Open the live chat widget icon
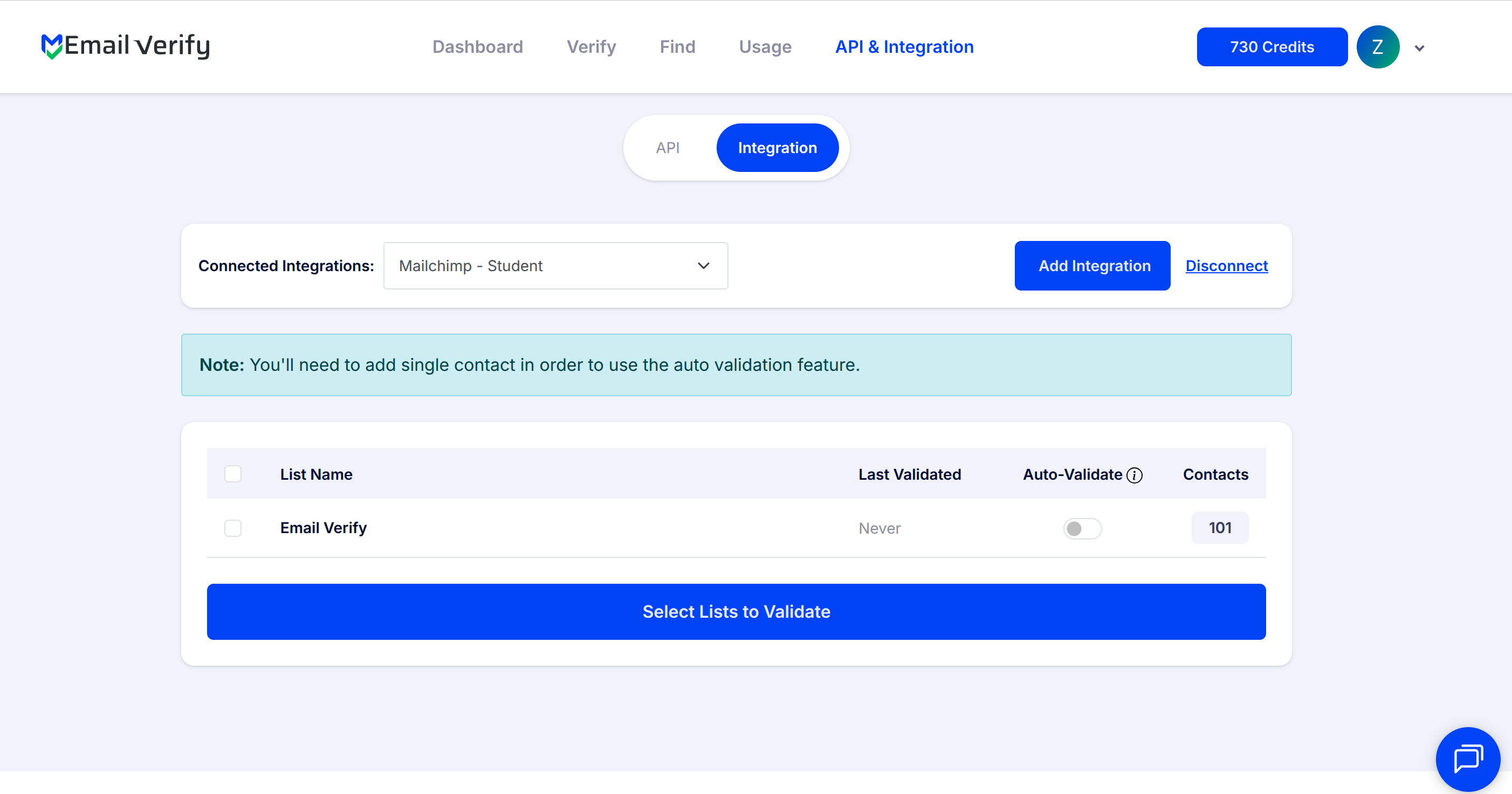The width and height of the screenshot is (1512, 794). coord(1468,759)
